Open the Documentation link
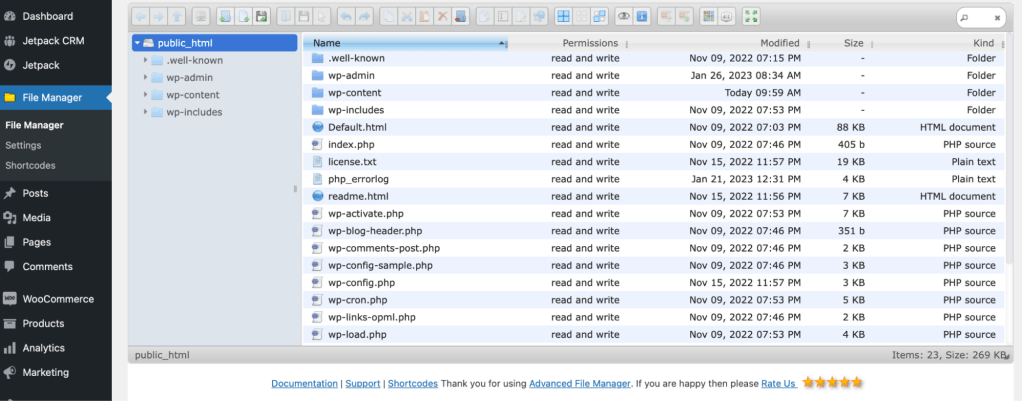Screen dimensions: 1022x401 click(x=304, y=383)
